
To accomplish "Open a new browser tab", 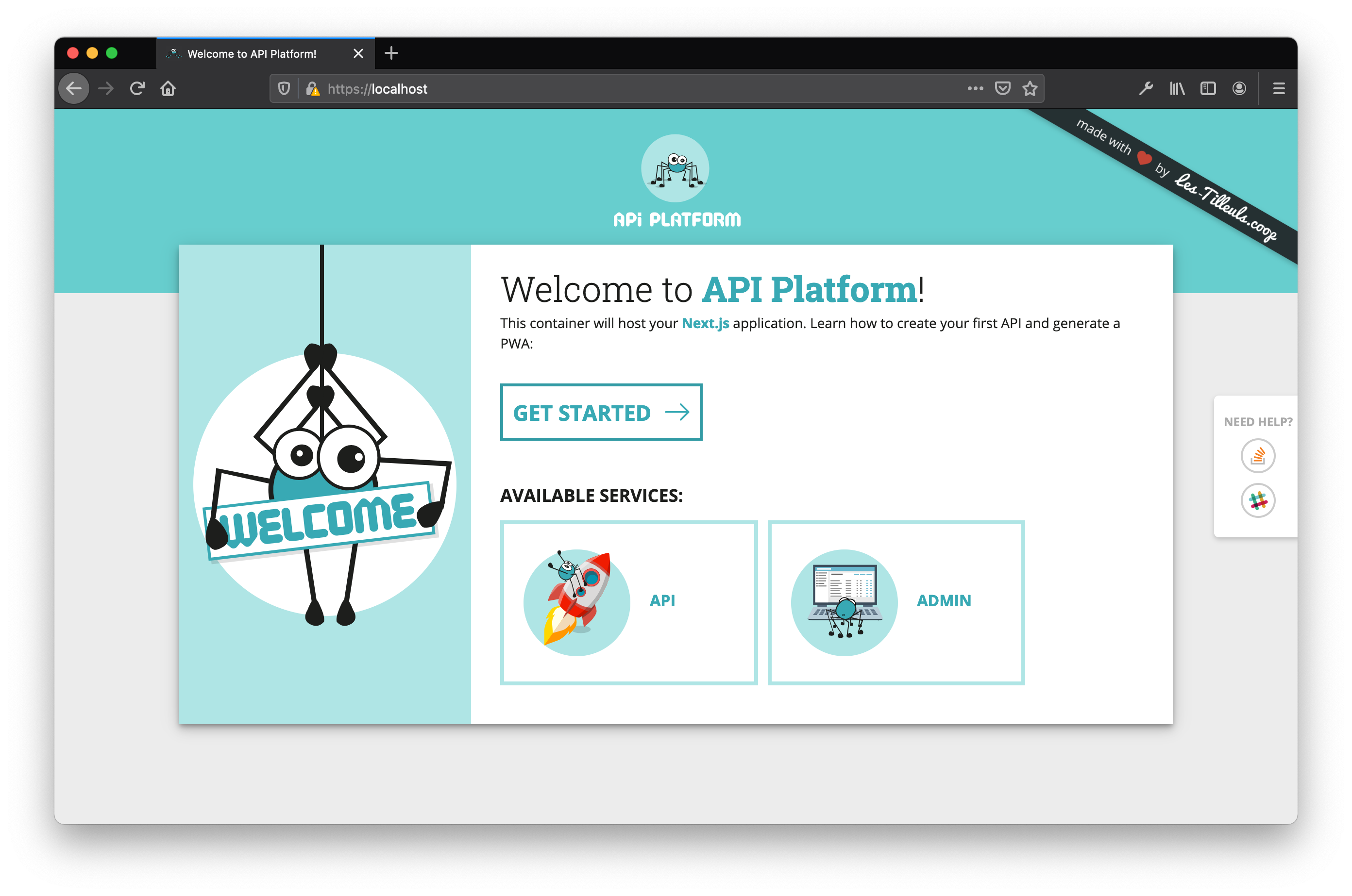I will (391, 53).
